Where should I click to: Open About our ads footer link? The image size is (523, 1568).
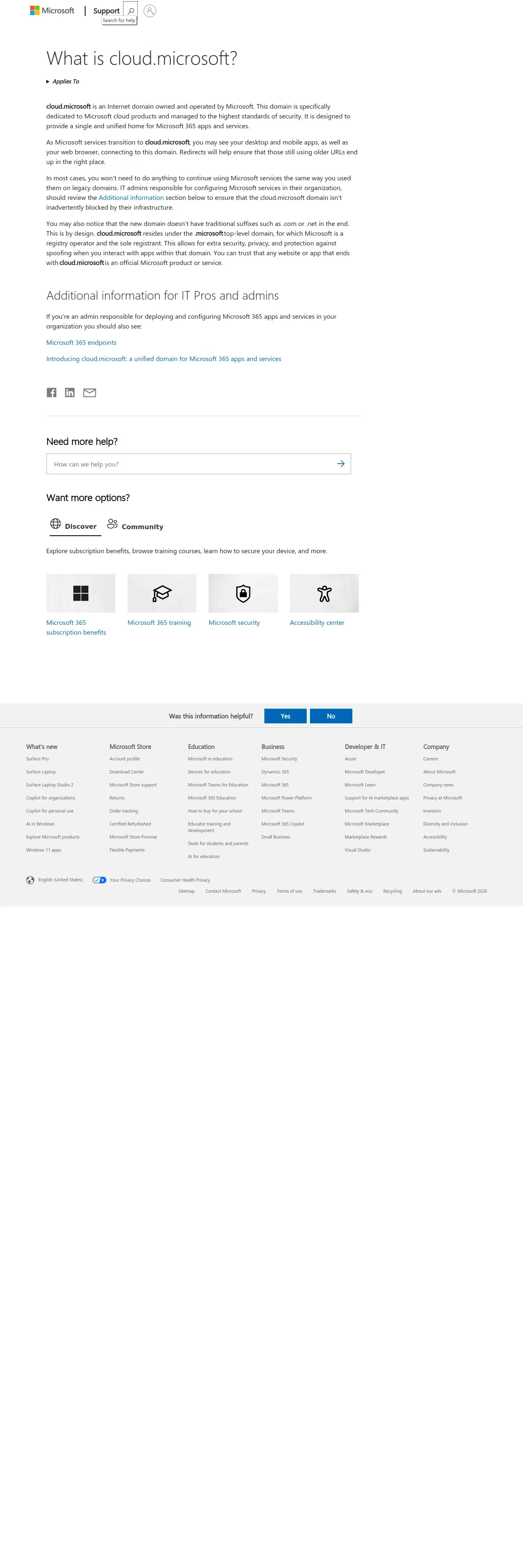(427, 891)
